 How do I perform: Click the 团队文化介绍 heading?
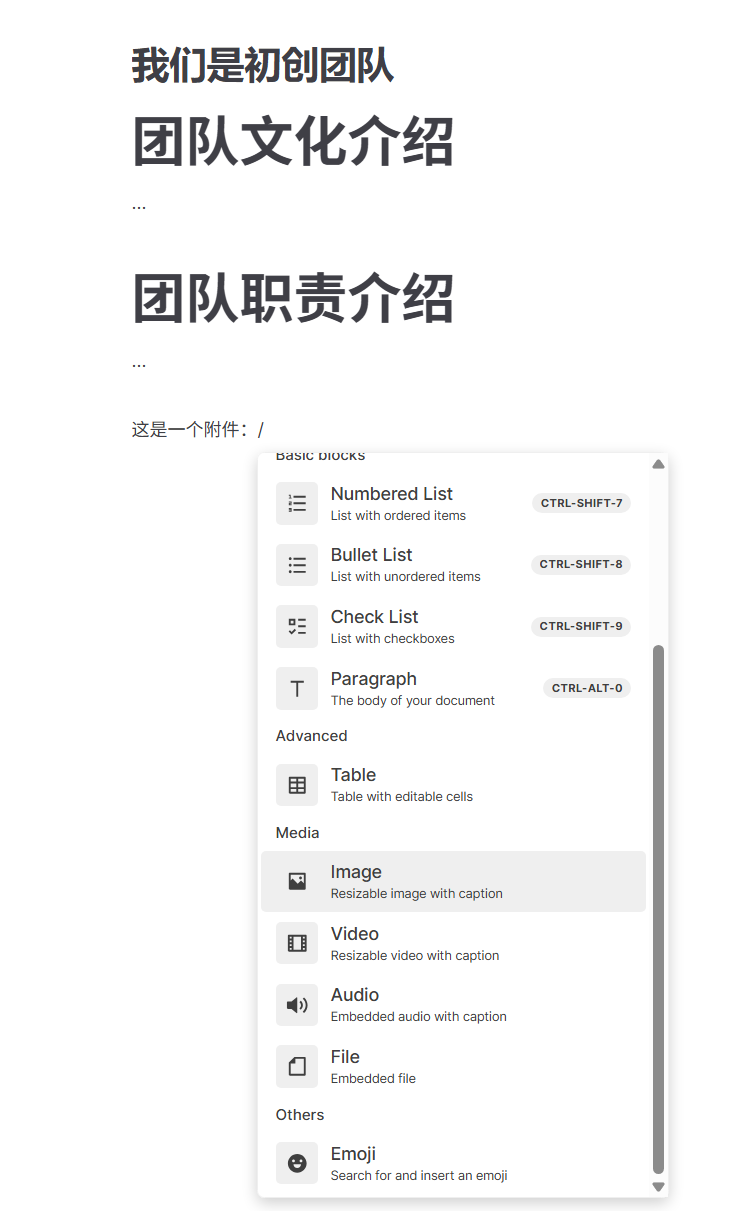[293, 141]
